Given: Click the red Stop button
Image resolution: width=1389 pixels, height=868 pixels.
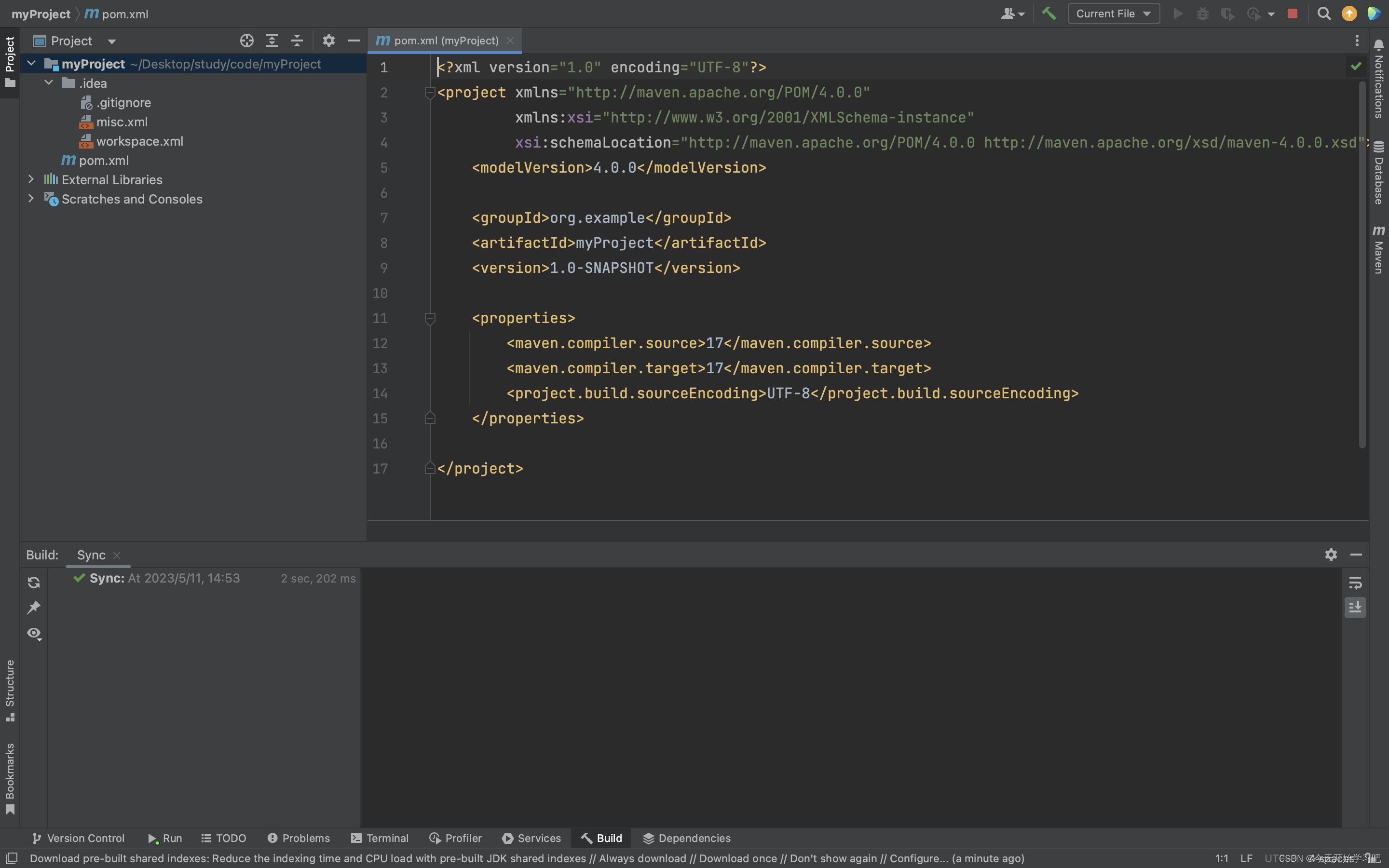Looking at the screenshot, I should point(1293,13).
